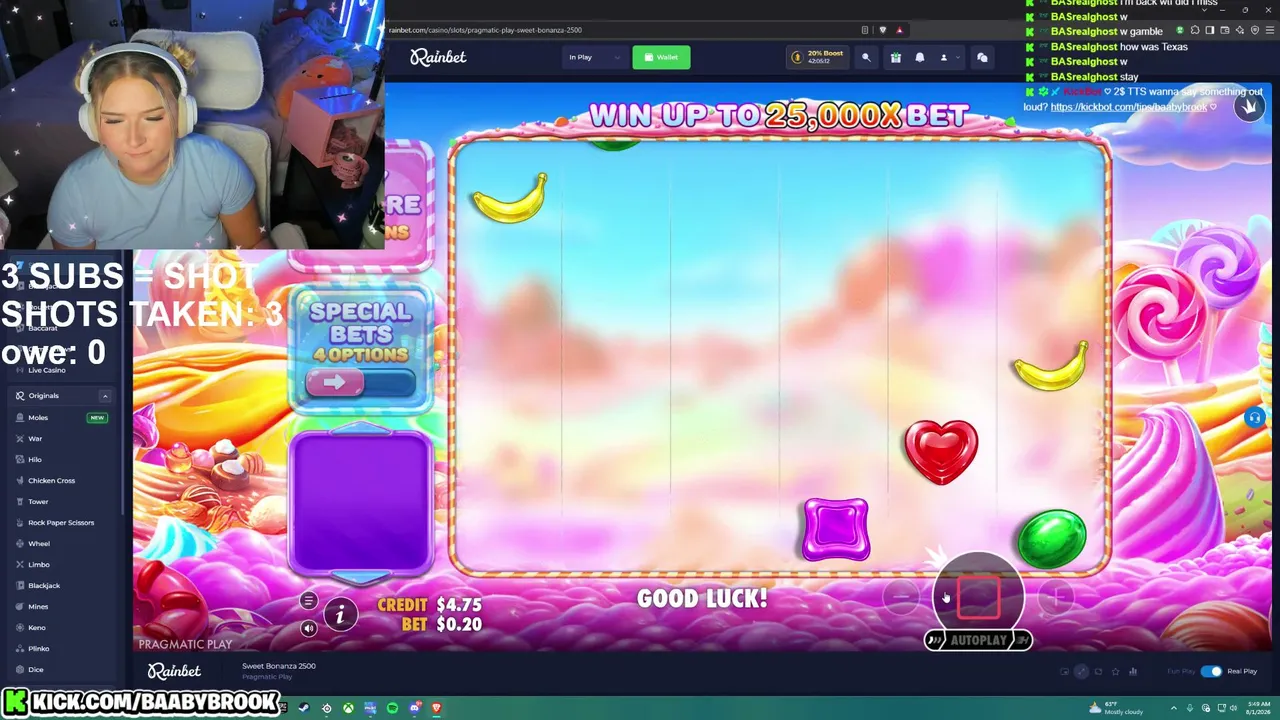Decrease the bet with the minus button

(x=901, y=597)
